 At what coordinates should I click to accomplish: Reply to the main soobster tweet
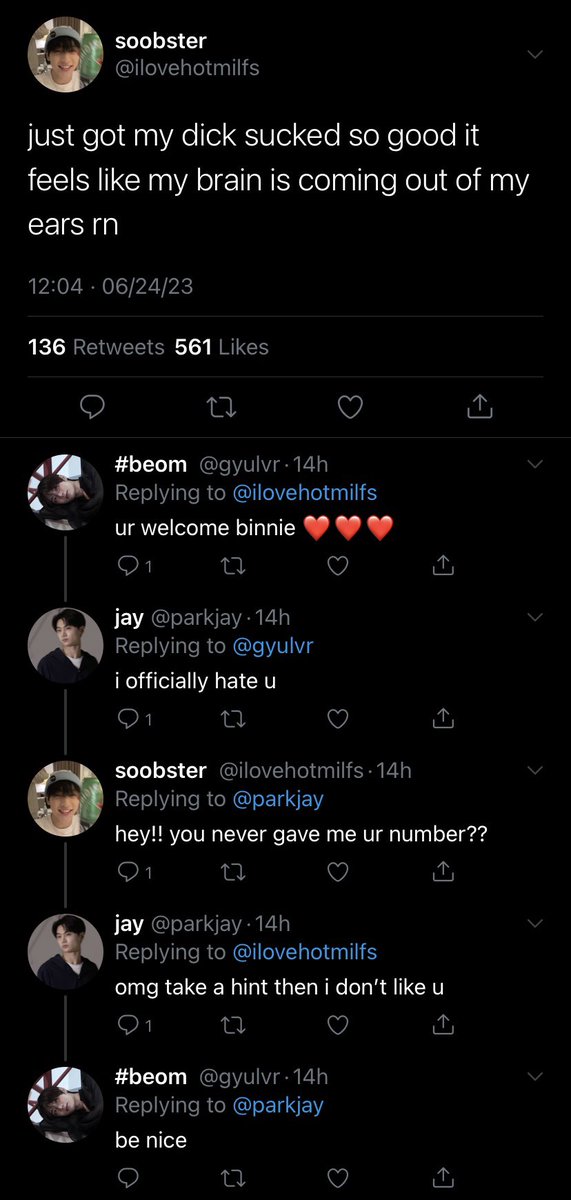point(93,407)
